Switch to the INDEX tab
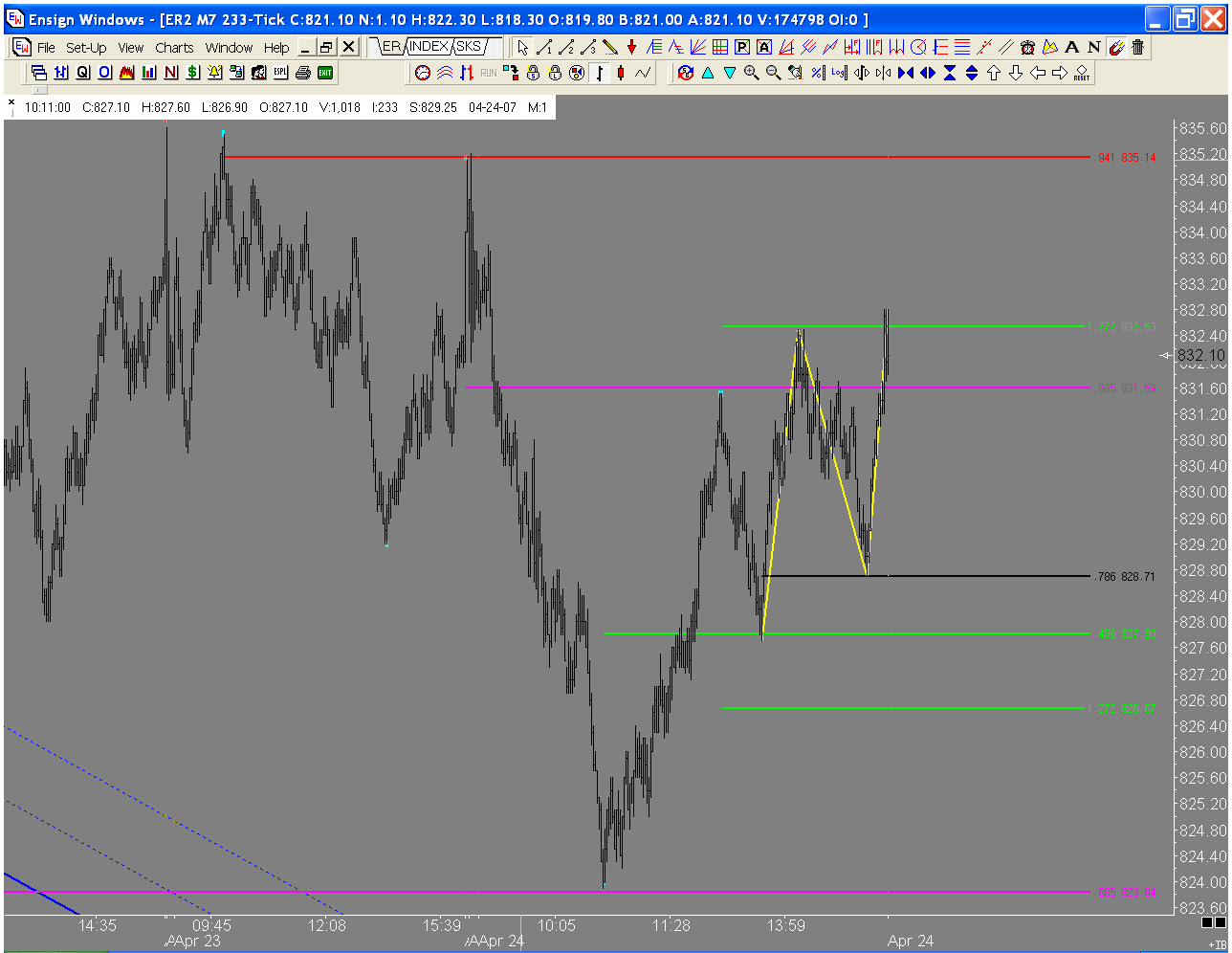Screen dimensions: 1232x953 429,46
